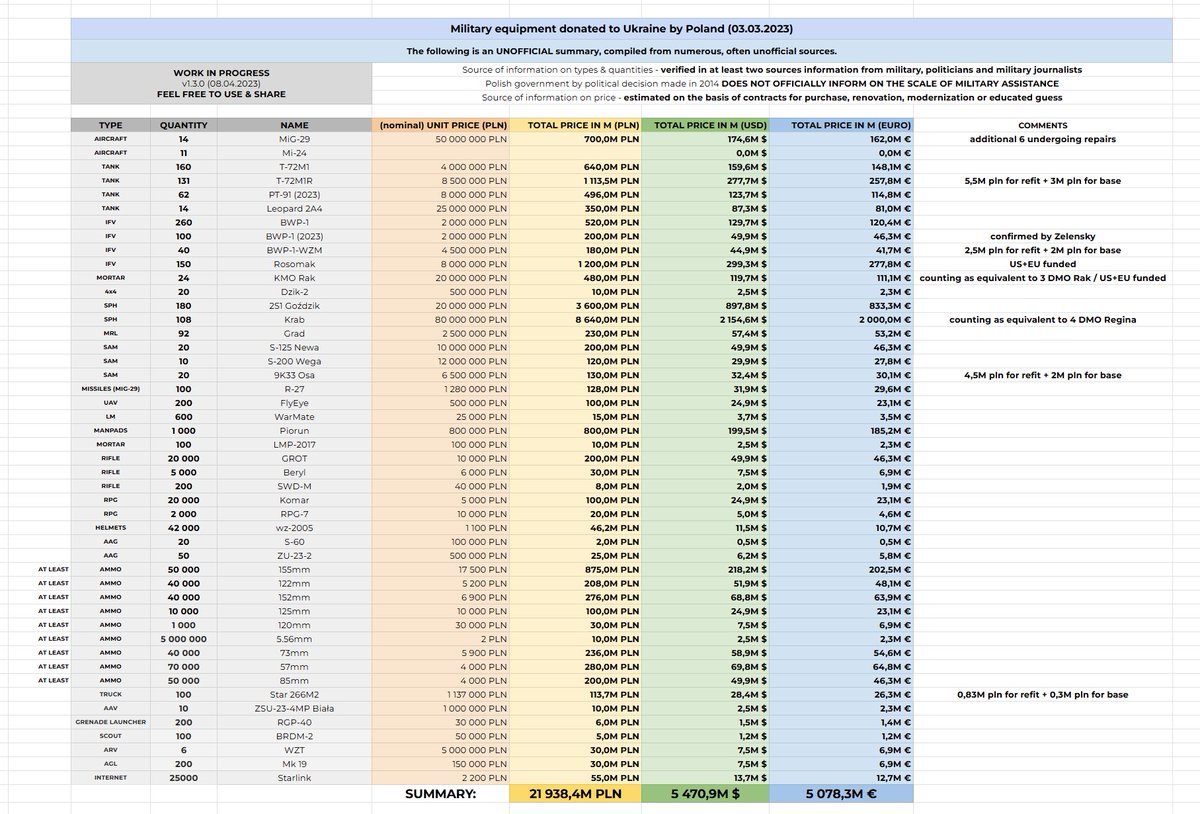Image resolution: width=1200 pixels, height=814 pixels.
Task: Click the Mi-24 name cell
Action: pyautogui.click(x=294, y=152)
